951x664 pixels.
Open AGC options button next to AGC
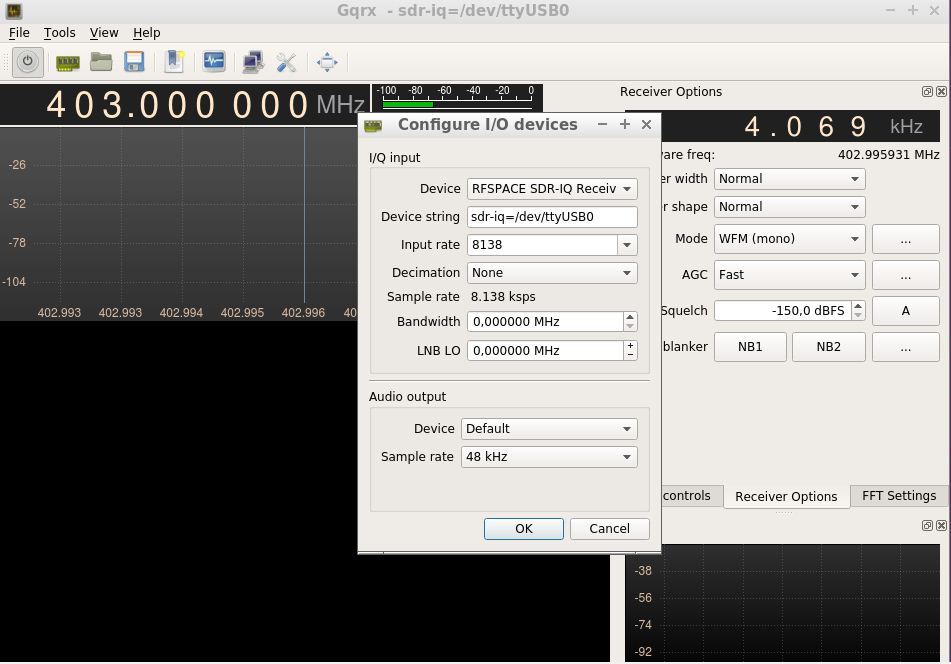[x=906, y=275]
